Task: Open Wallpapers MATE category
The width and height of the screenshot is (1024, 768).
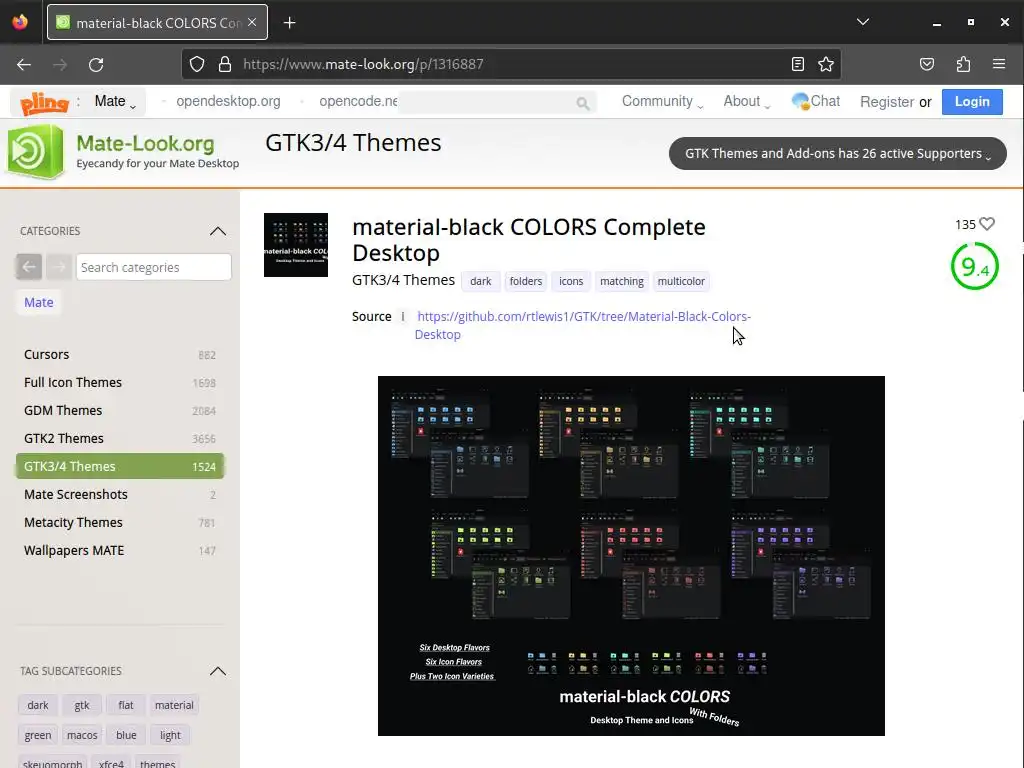Action: click(x=120, y=551)
